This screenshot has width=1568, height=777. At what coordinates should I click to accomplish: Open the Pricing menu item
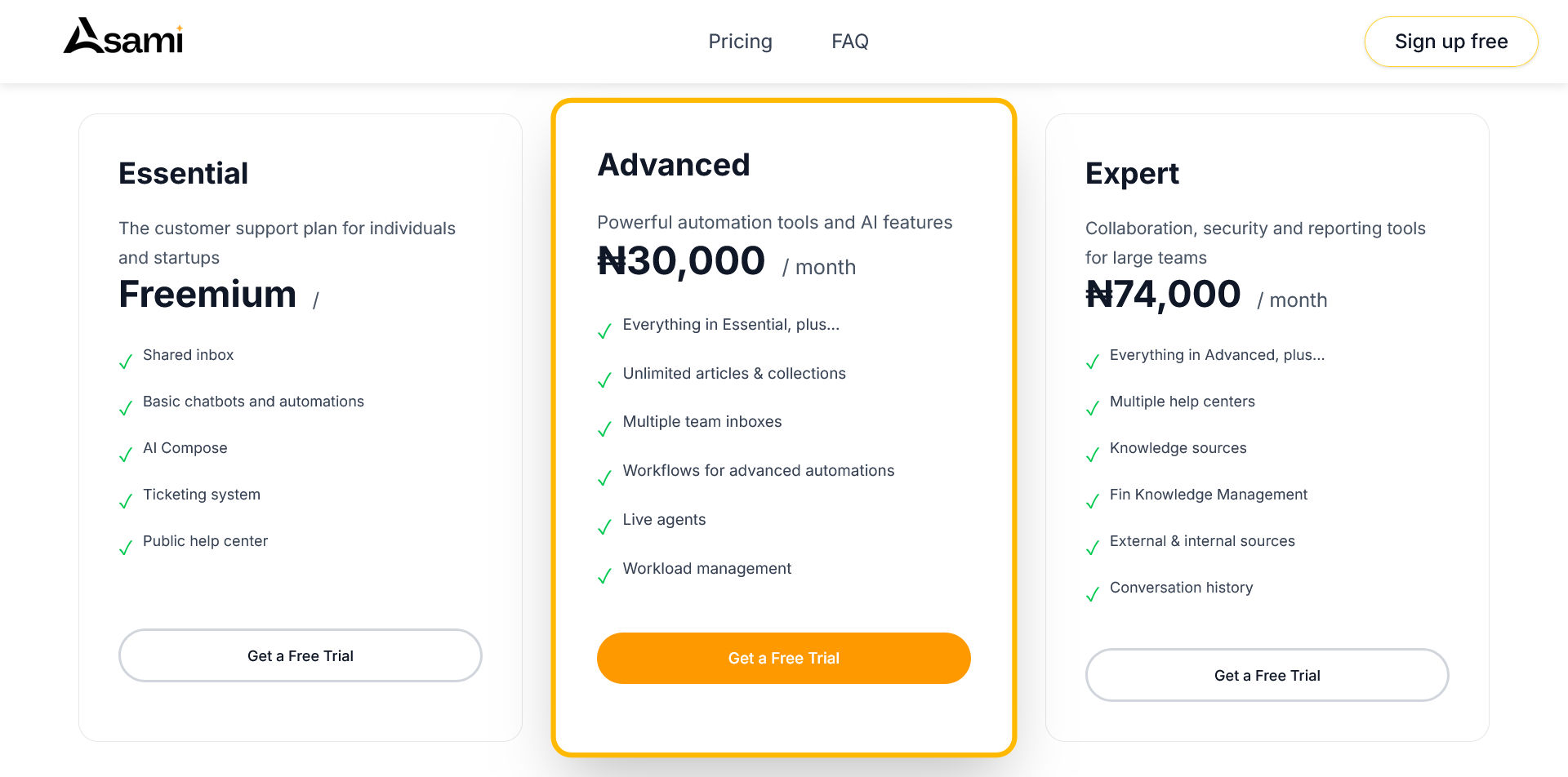pos(740,42)
